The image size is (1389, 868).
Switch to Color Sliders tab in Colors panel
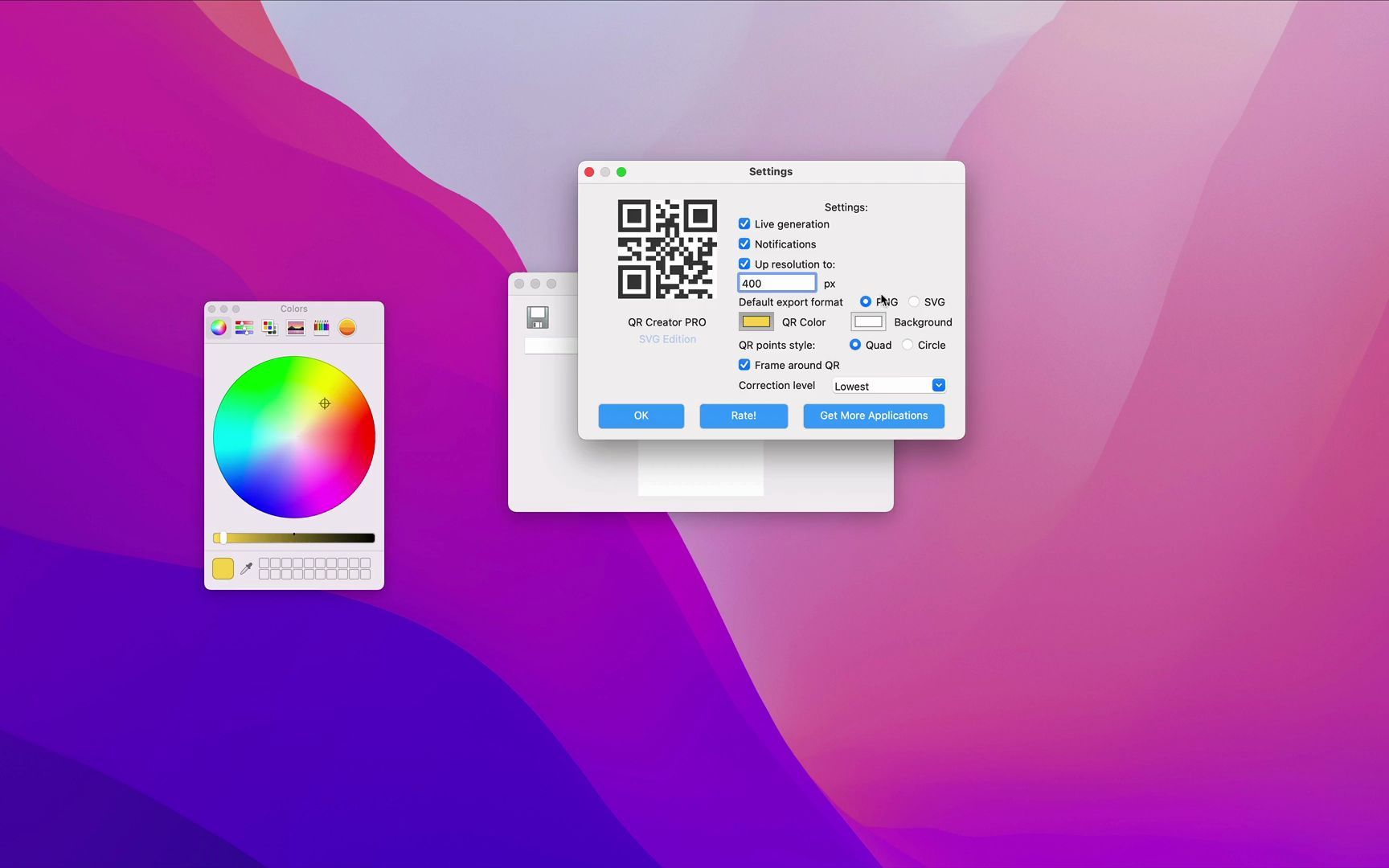(x=244, y=327)
